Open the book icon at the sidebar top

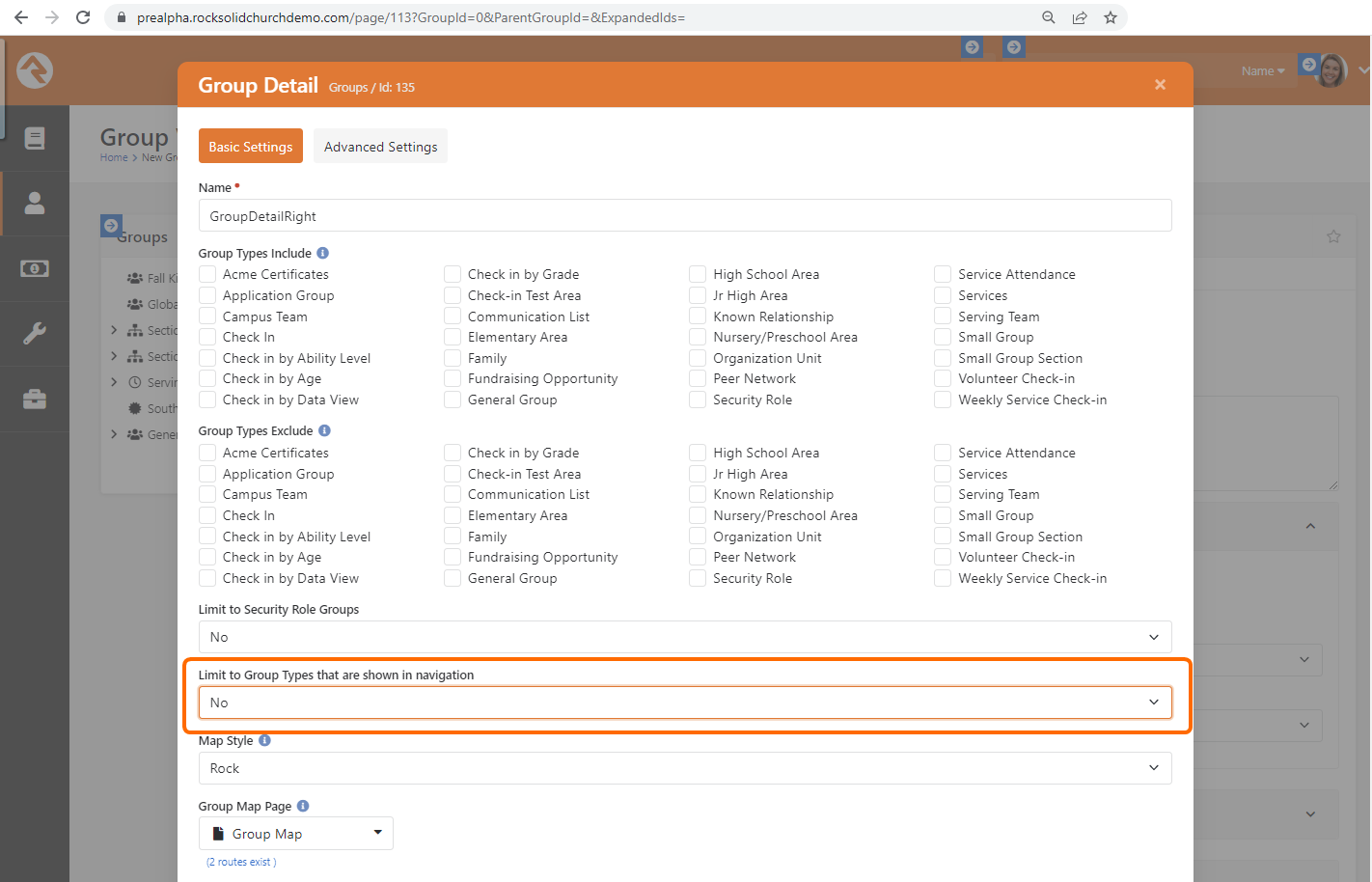35,138
